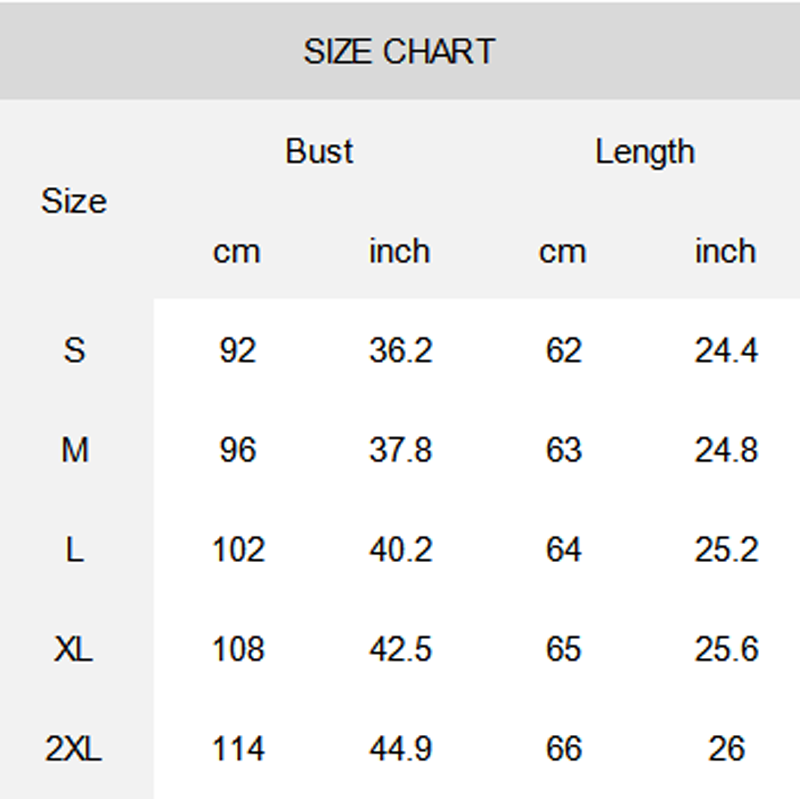Pick the 2XL size row label
800x800 pixels.
74,749
